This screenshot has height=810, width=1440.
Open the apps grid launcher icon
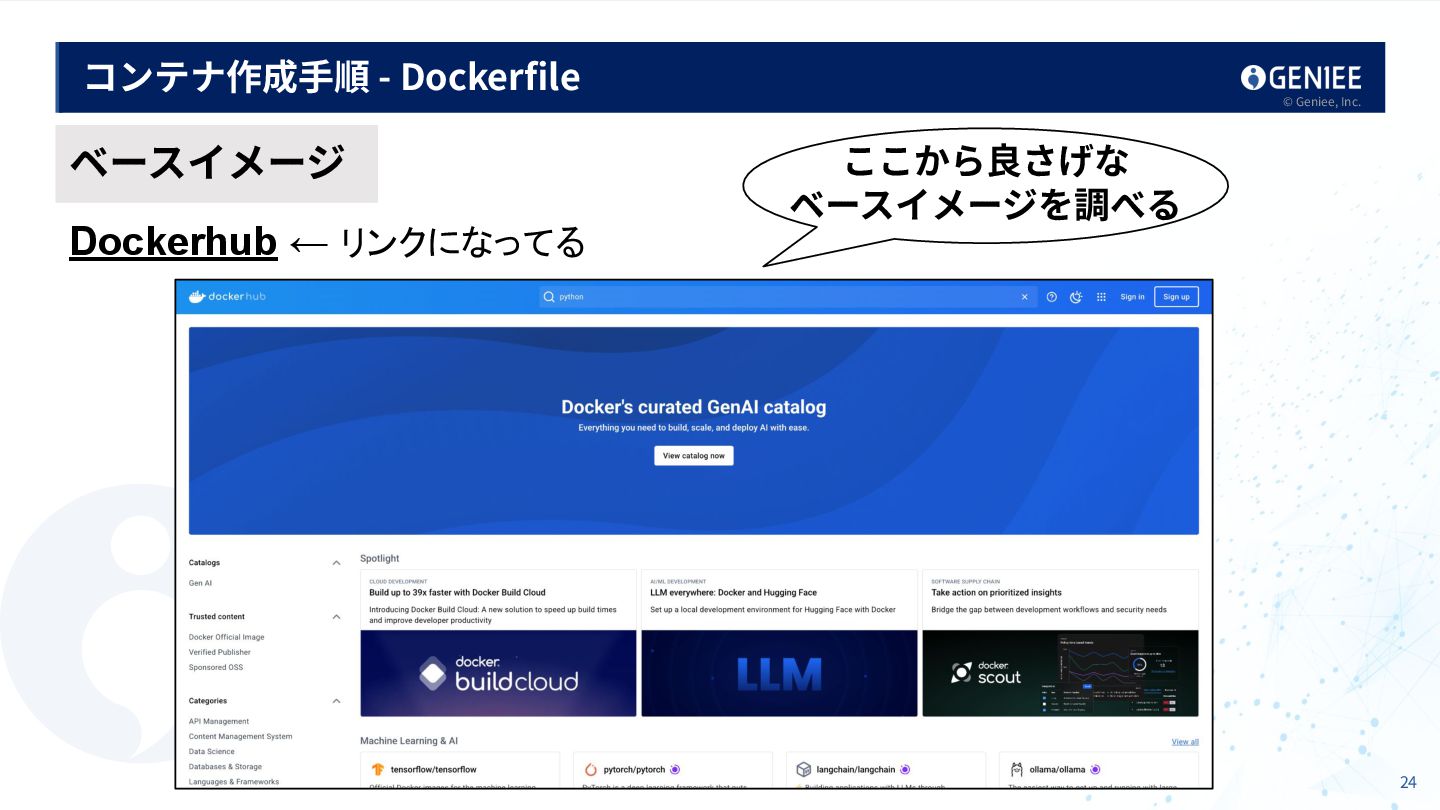pos(1101,297)
